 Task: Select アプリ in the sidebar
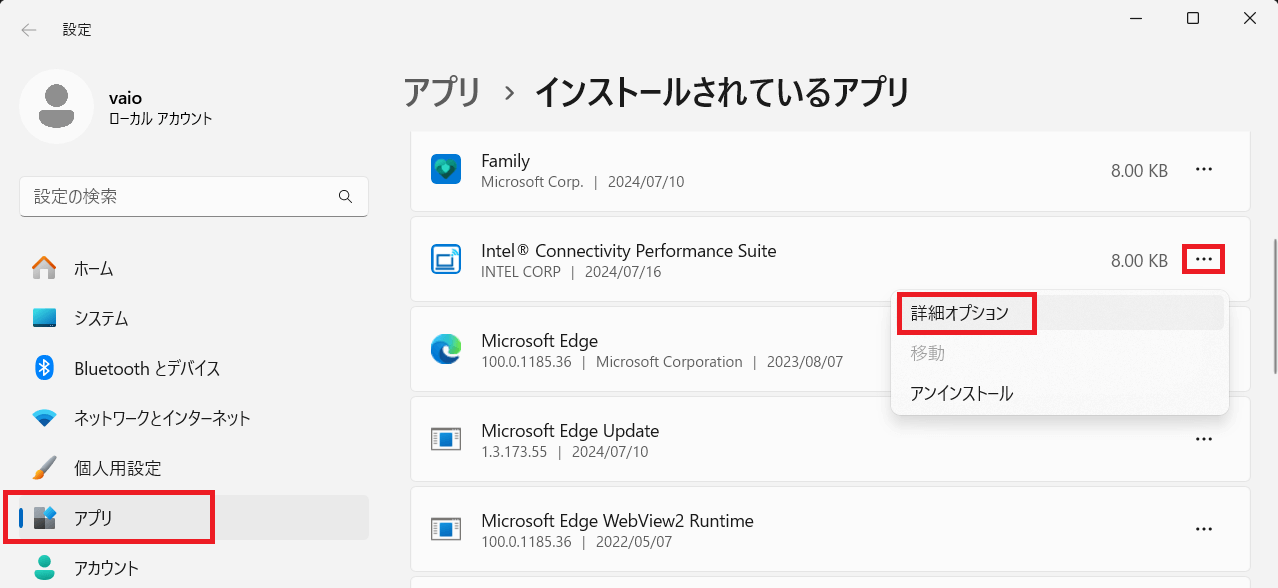pos(194,517)
